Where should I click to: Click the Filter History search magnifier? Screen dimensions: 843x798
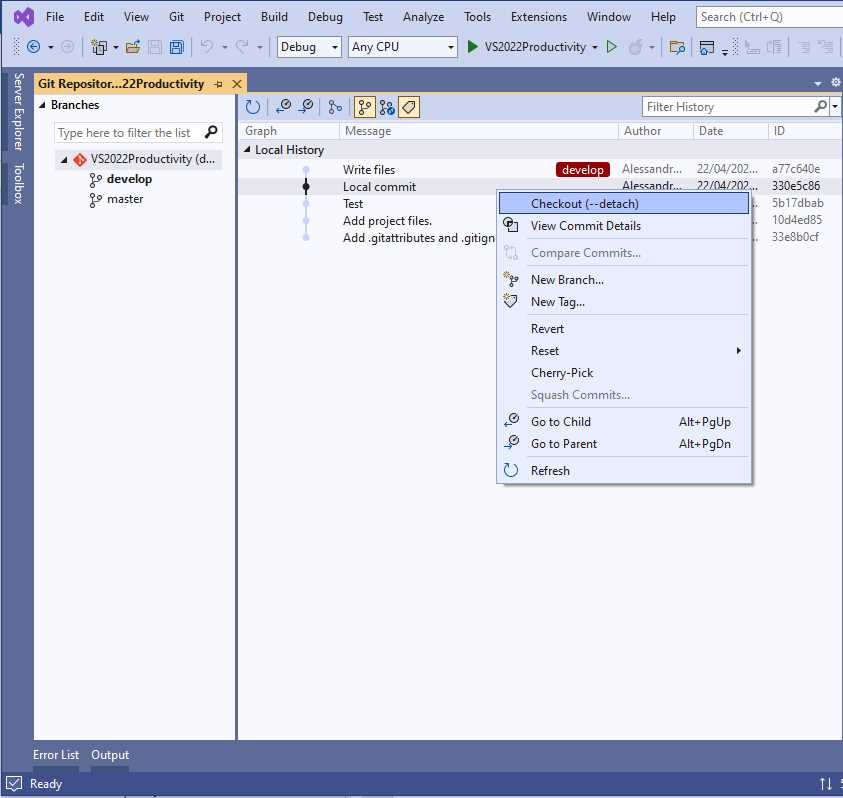pyautogui.click(x=820, y=106)
